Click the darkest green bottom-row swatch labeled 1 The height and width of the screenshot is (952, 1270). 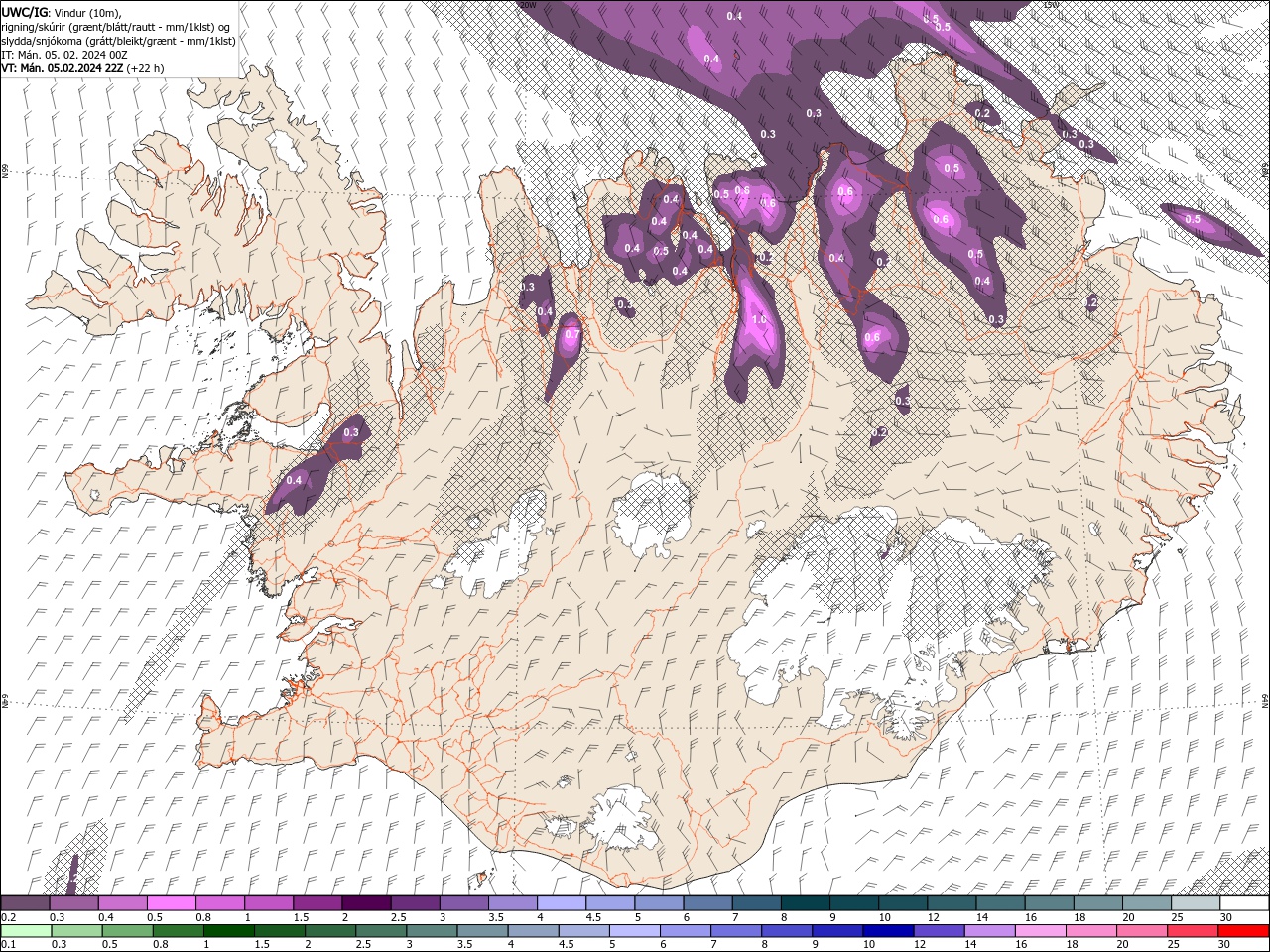pyautogui.click(x=227, y=931)
